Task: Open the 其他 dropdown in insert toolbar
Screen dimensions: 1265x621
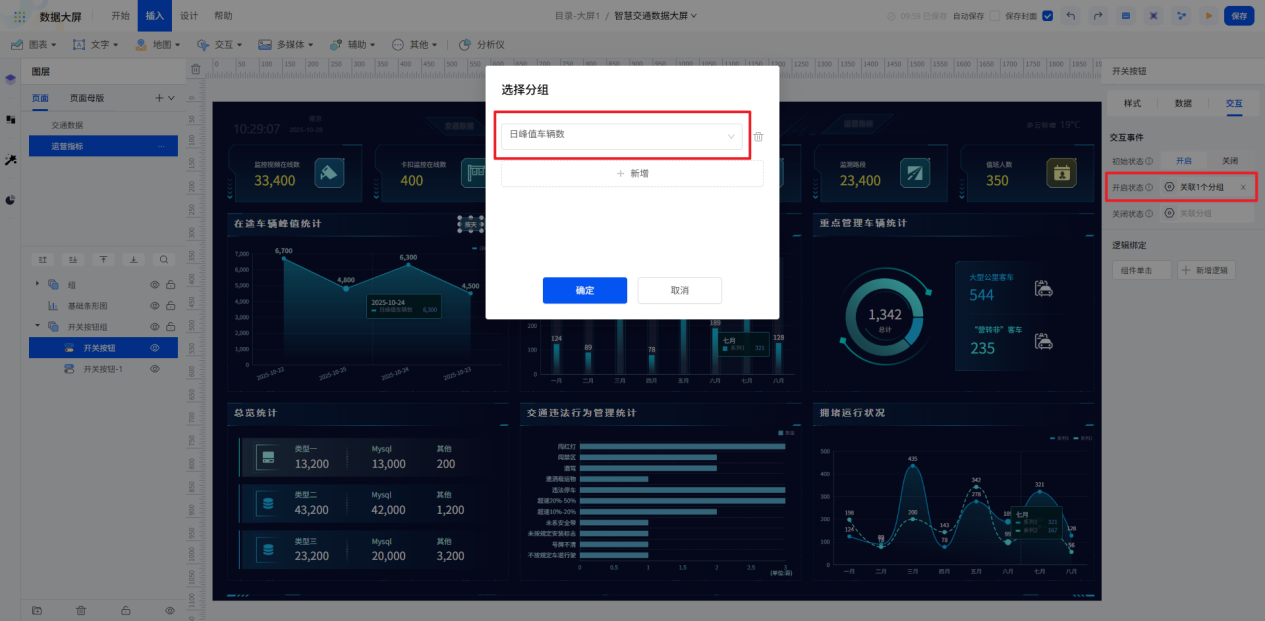Action: click(x=416, y=44)
